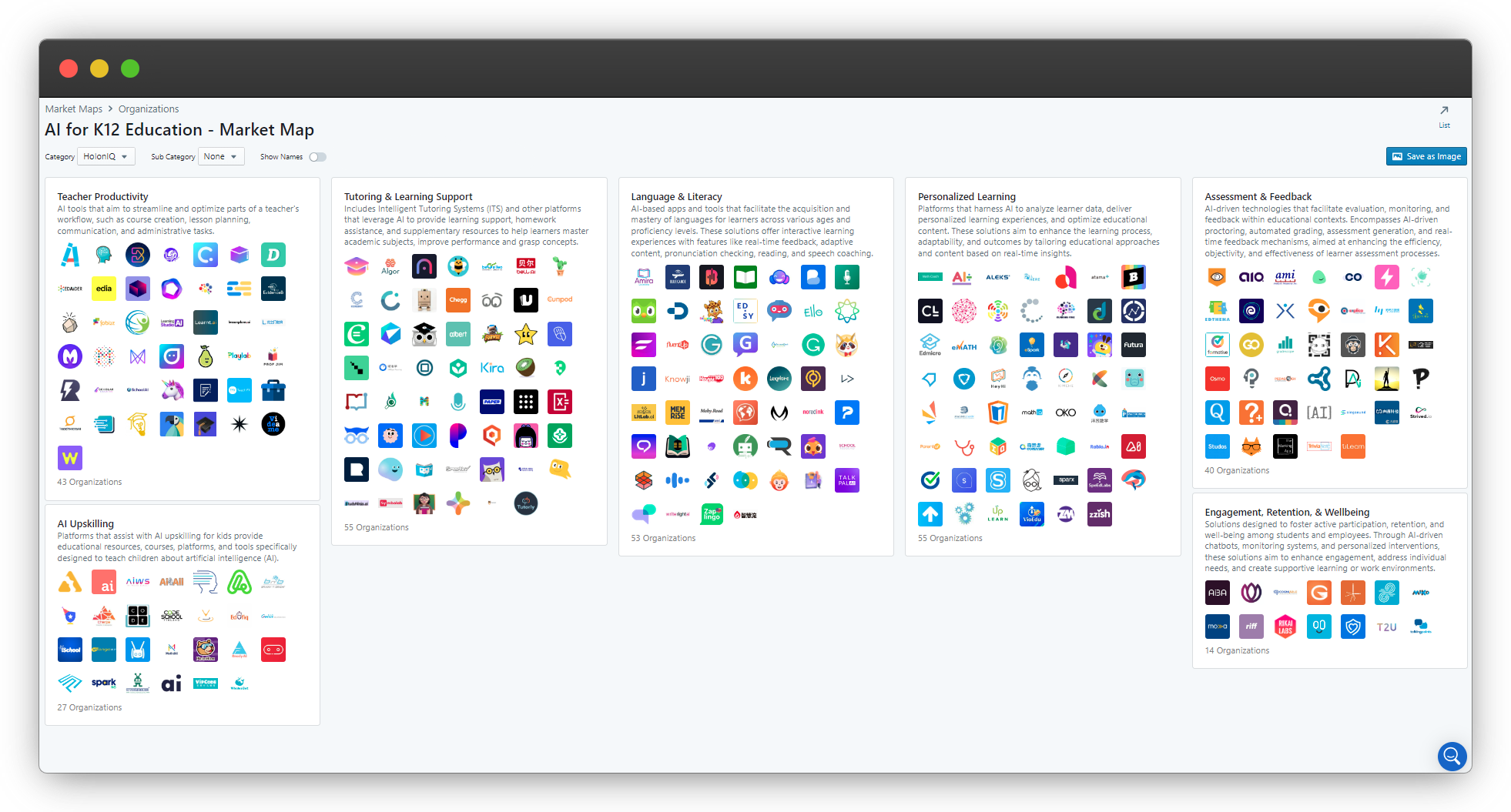Open the Cunpod logo
The height and width of the screenshot is (812, 1511).
(x=560, y=300)
